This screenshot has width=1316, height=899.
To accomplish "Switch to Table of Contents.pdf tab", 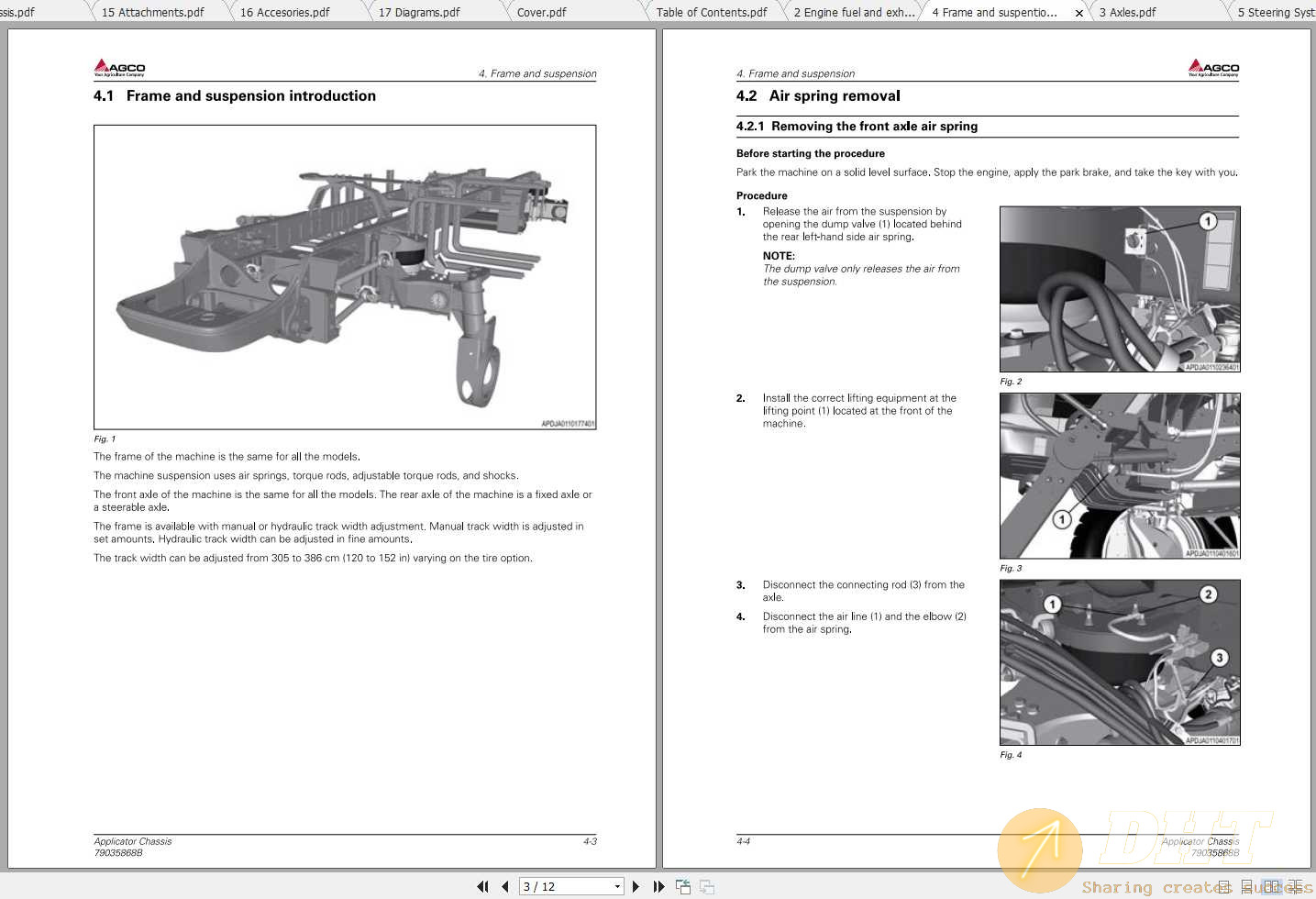I will coord(712,13).
